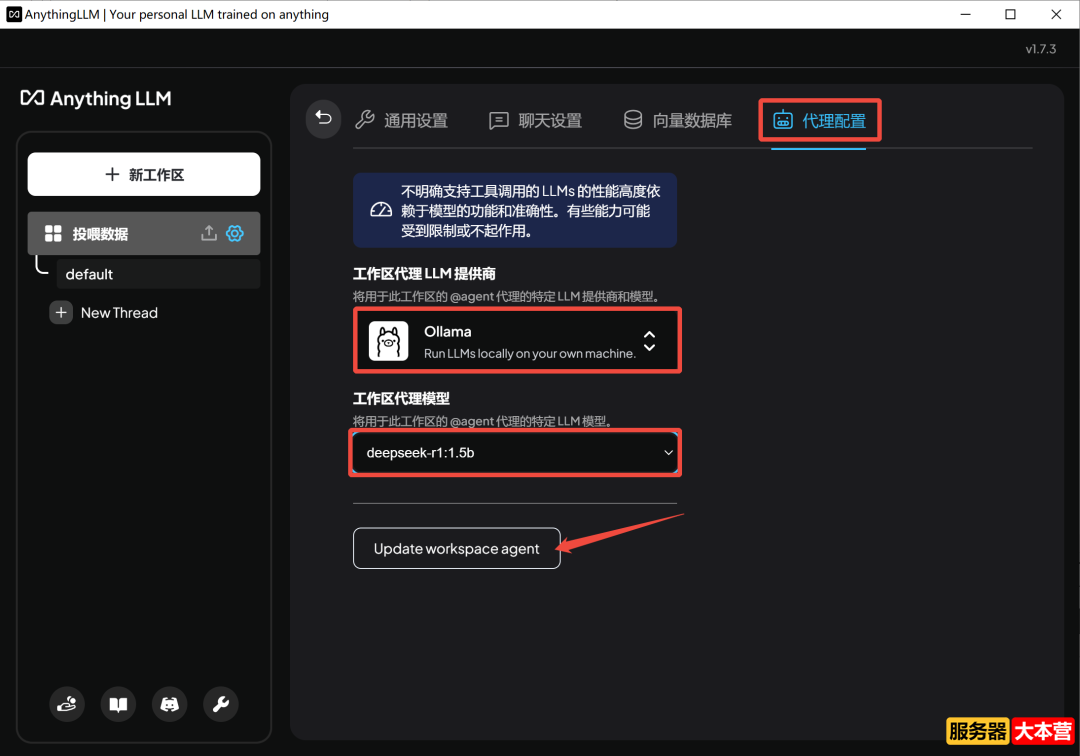Select the 代理配置 tab
Screen dimensions: 1080x756
[819, 120]
